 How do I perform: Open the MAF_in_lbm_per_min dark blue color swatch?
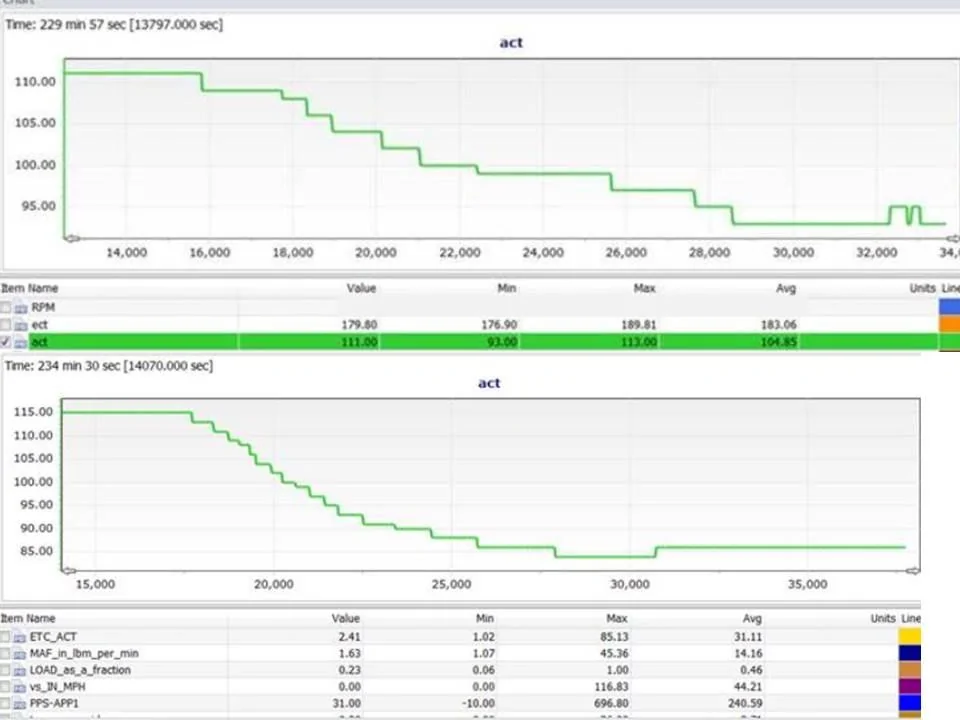910,653
